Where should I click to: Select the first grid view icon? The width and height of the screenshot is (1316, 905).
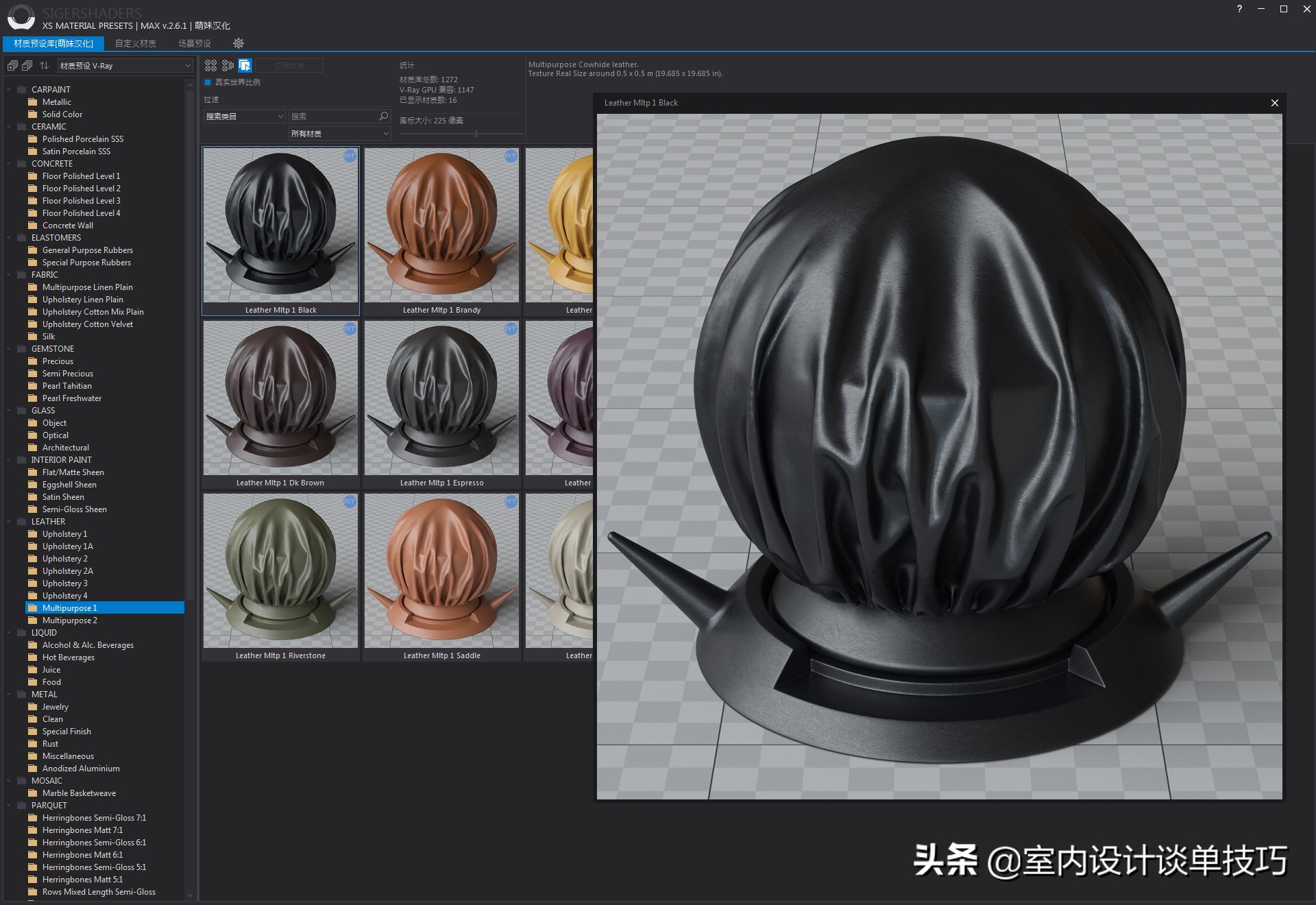click(210, 66)
